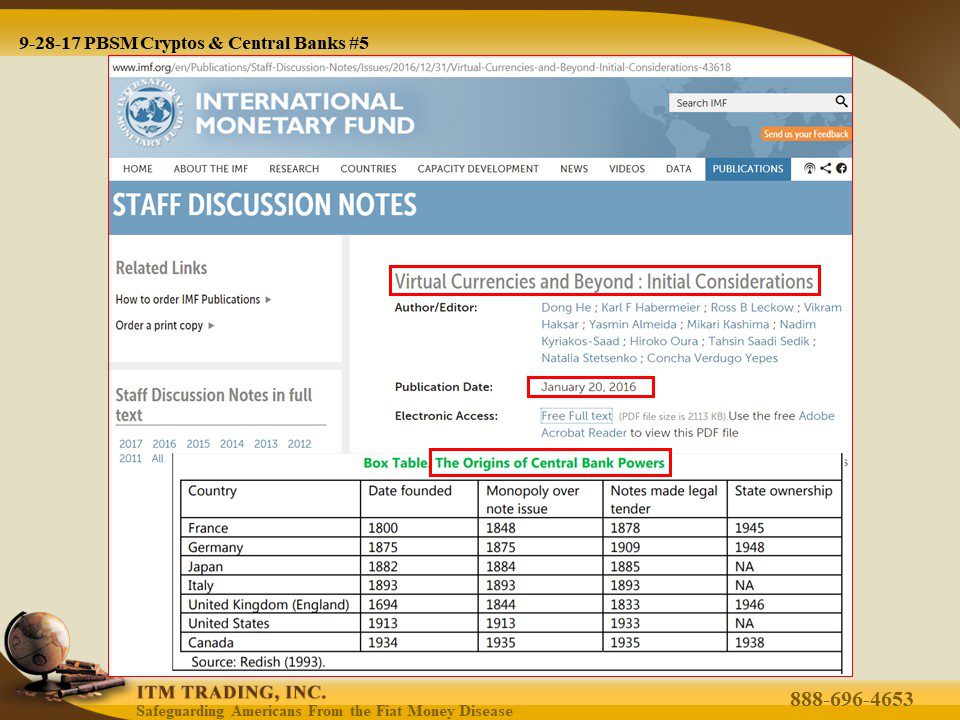This screenshot has width=960, height=720.
Task: Open the Facebook icon in the navigation bar
Action: (842, 168)
